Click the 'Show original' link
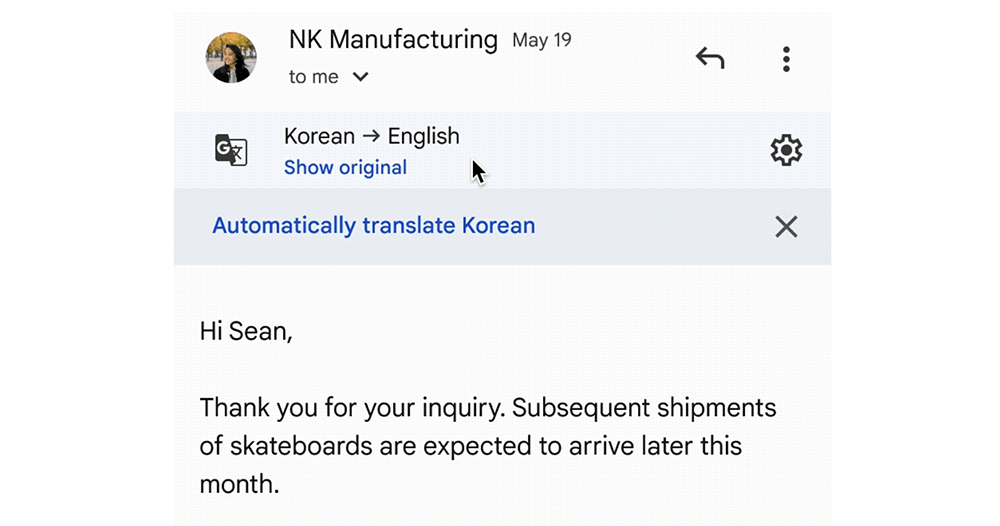Viewport: 1000px width, 526px height. pos(345,167)
